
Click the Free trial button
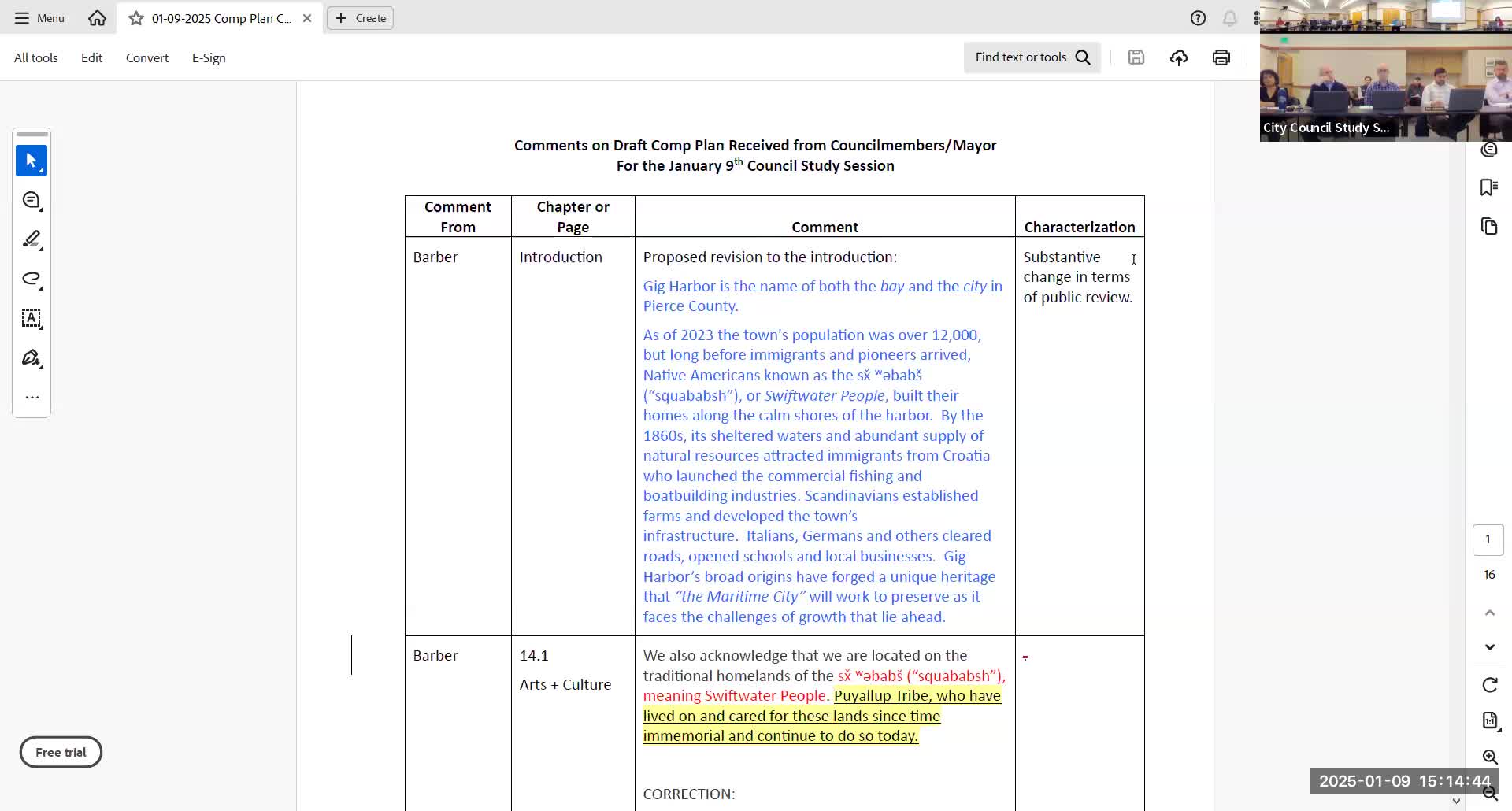61,752
